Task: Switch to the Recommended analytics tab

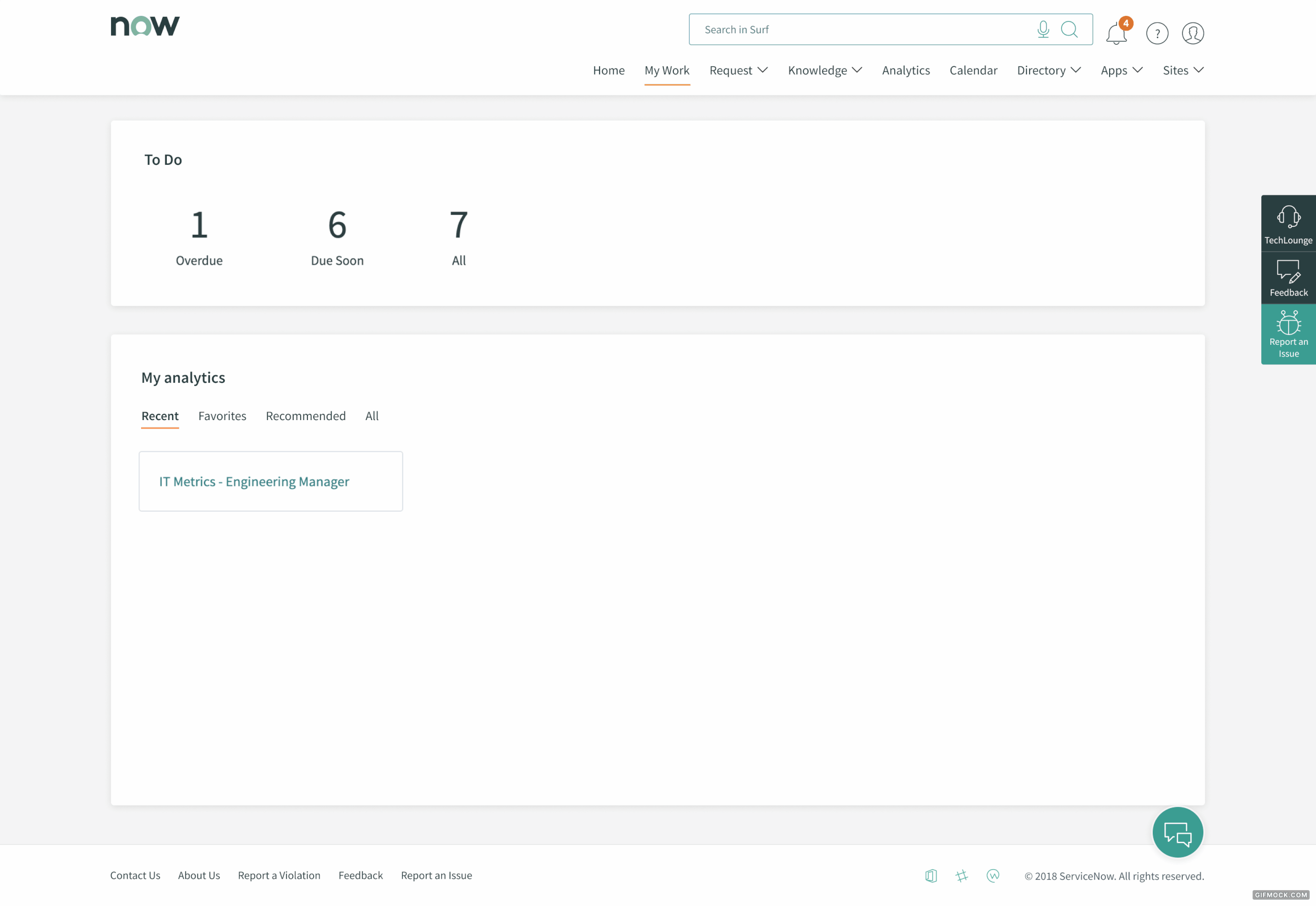Action: [x=305, y=416]
